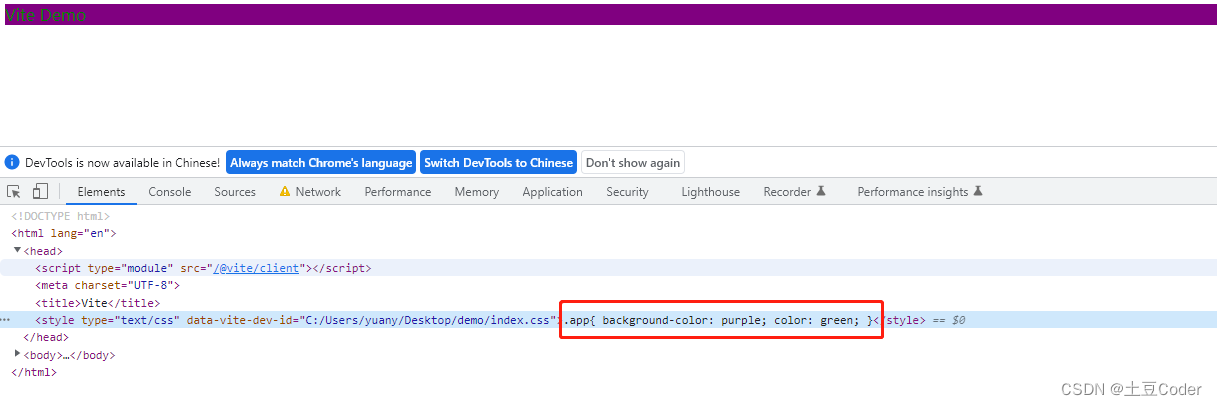Click the flask icon next to Recorder
The width and height of the screenshot is (1217, 405).
(x=821, y=192)
